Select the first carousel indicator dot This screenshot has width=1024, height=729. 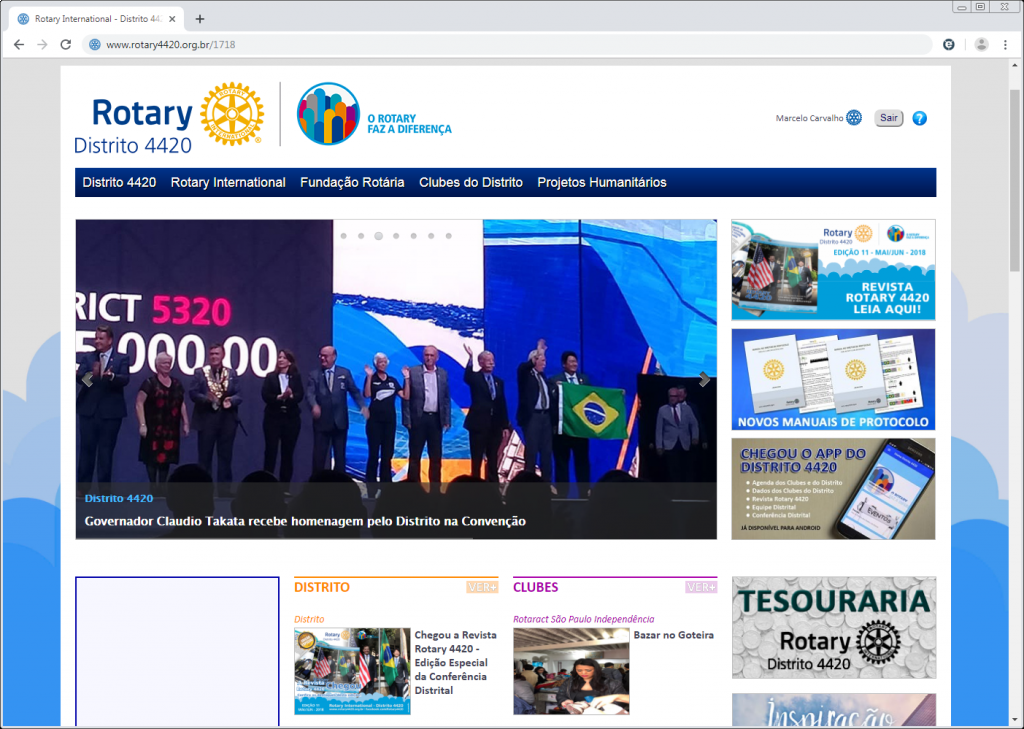coord(343,237)
